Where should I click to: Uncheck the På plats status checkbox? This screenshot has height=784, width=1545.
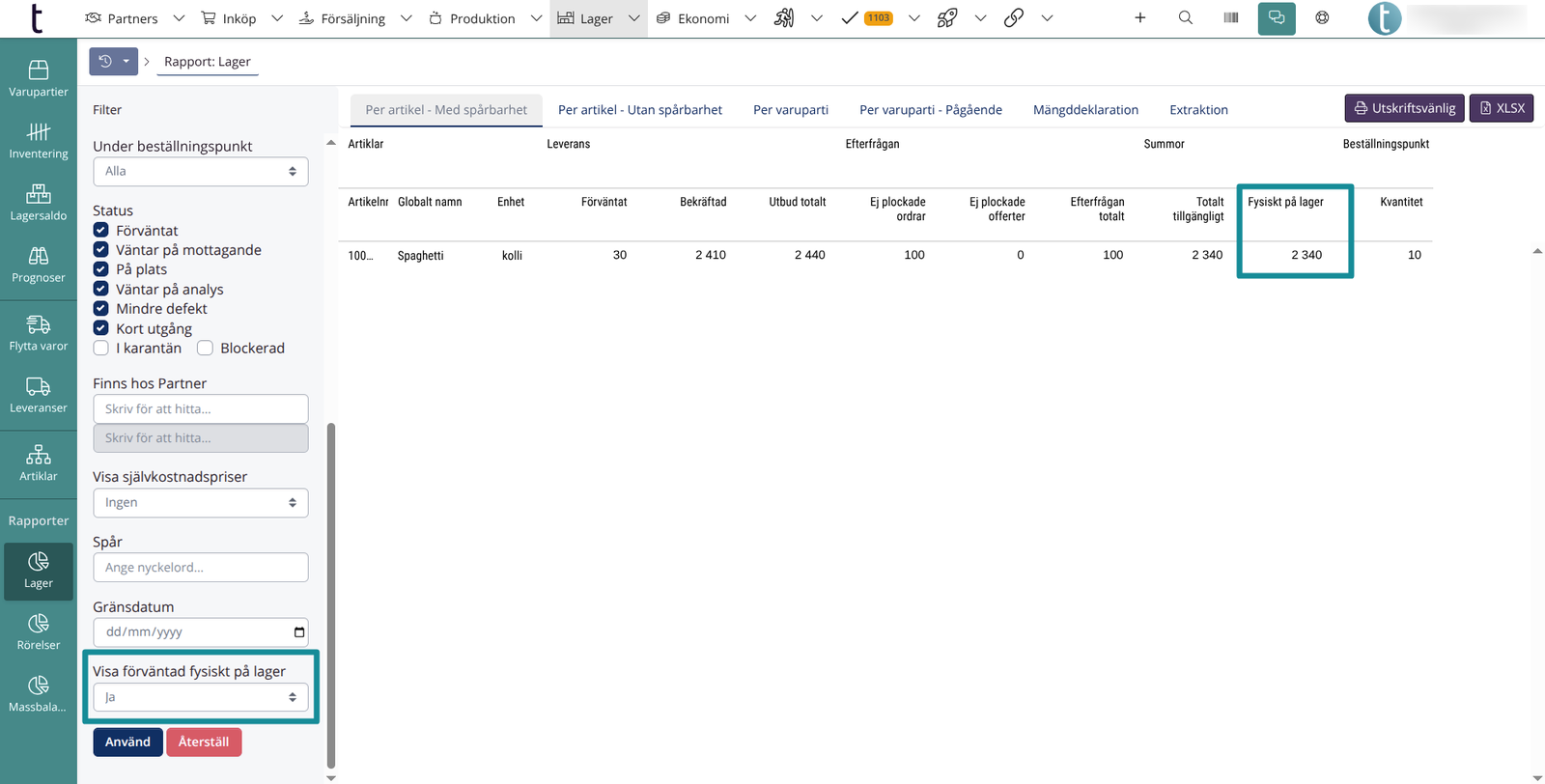[101, 269]
